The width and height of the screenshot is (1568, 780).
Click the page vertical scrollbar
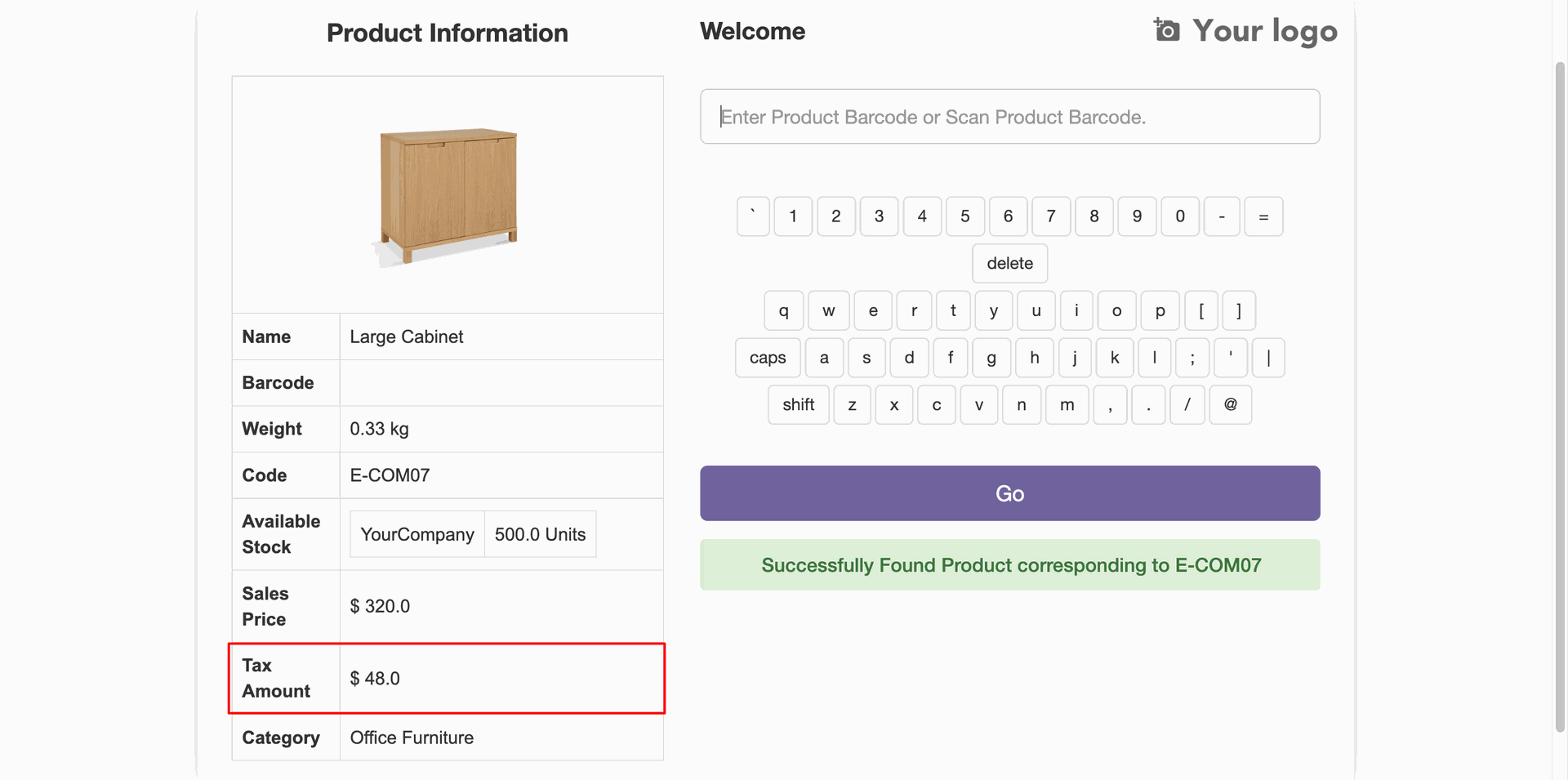(1559, 392)
